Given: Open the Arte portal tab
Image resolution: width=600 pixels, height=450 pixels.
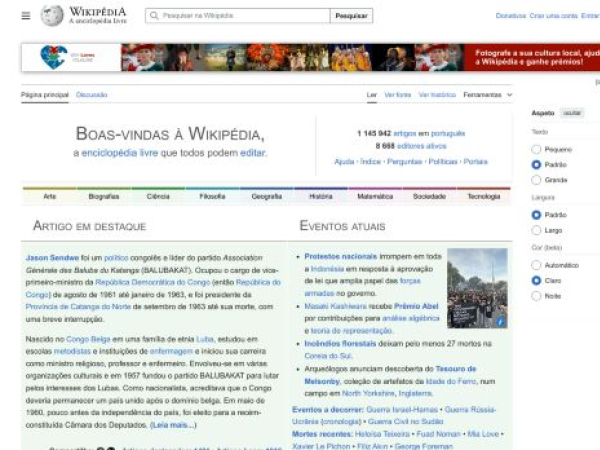Looking at the screenshot, I should pyautogui.click(x=50, y=196).
